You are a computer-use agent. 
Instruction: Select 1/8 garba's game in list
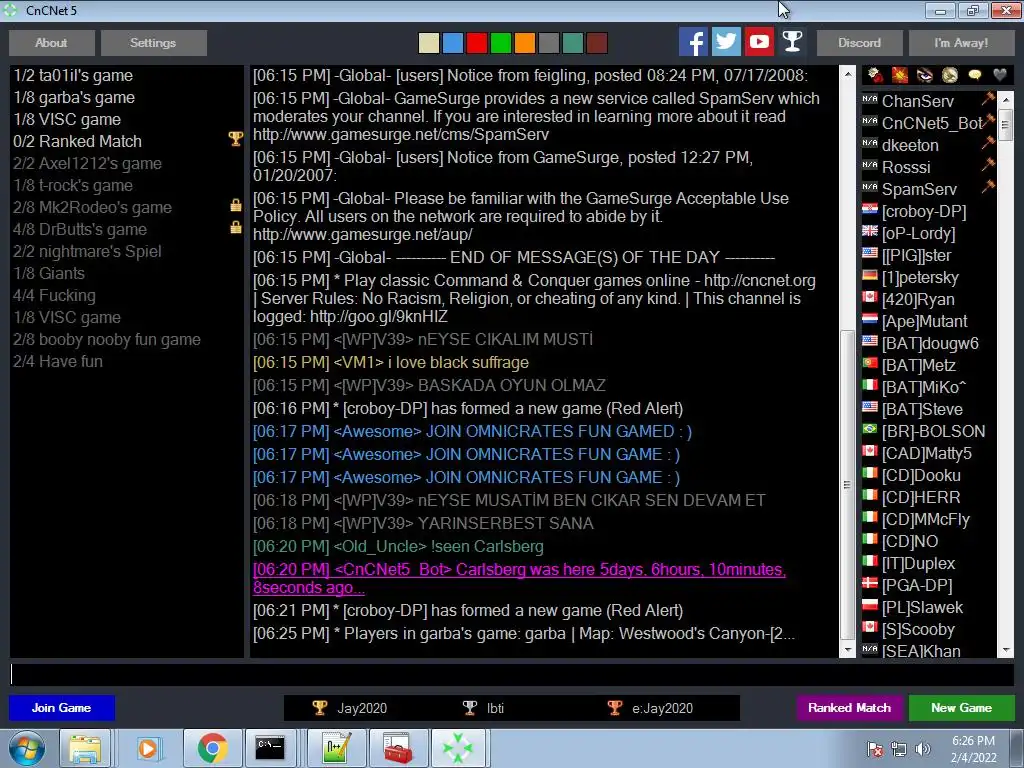click(x=127, y=98)
